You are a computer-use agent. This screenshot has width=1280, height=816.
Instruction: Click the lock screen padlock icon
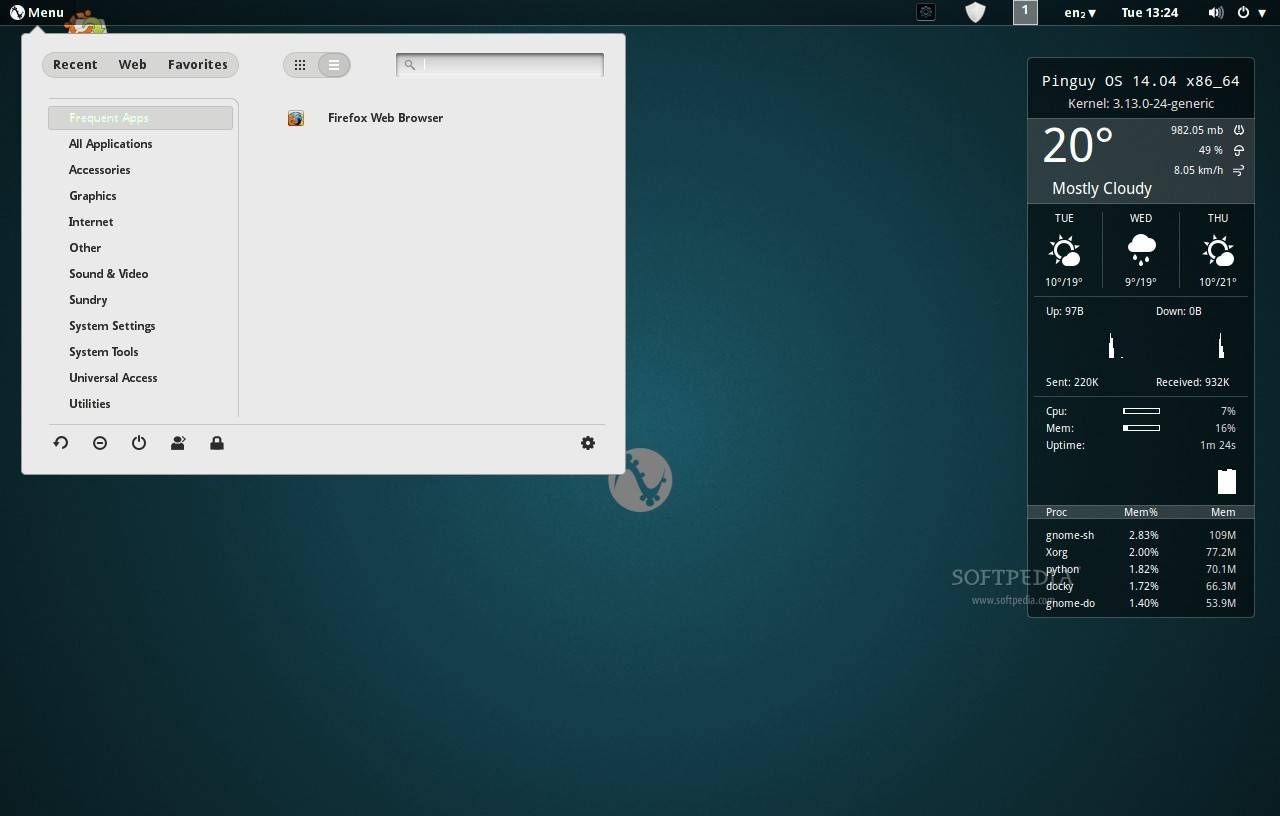(x=217, y=443)
